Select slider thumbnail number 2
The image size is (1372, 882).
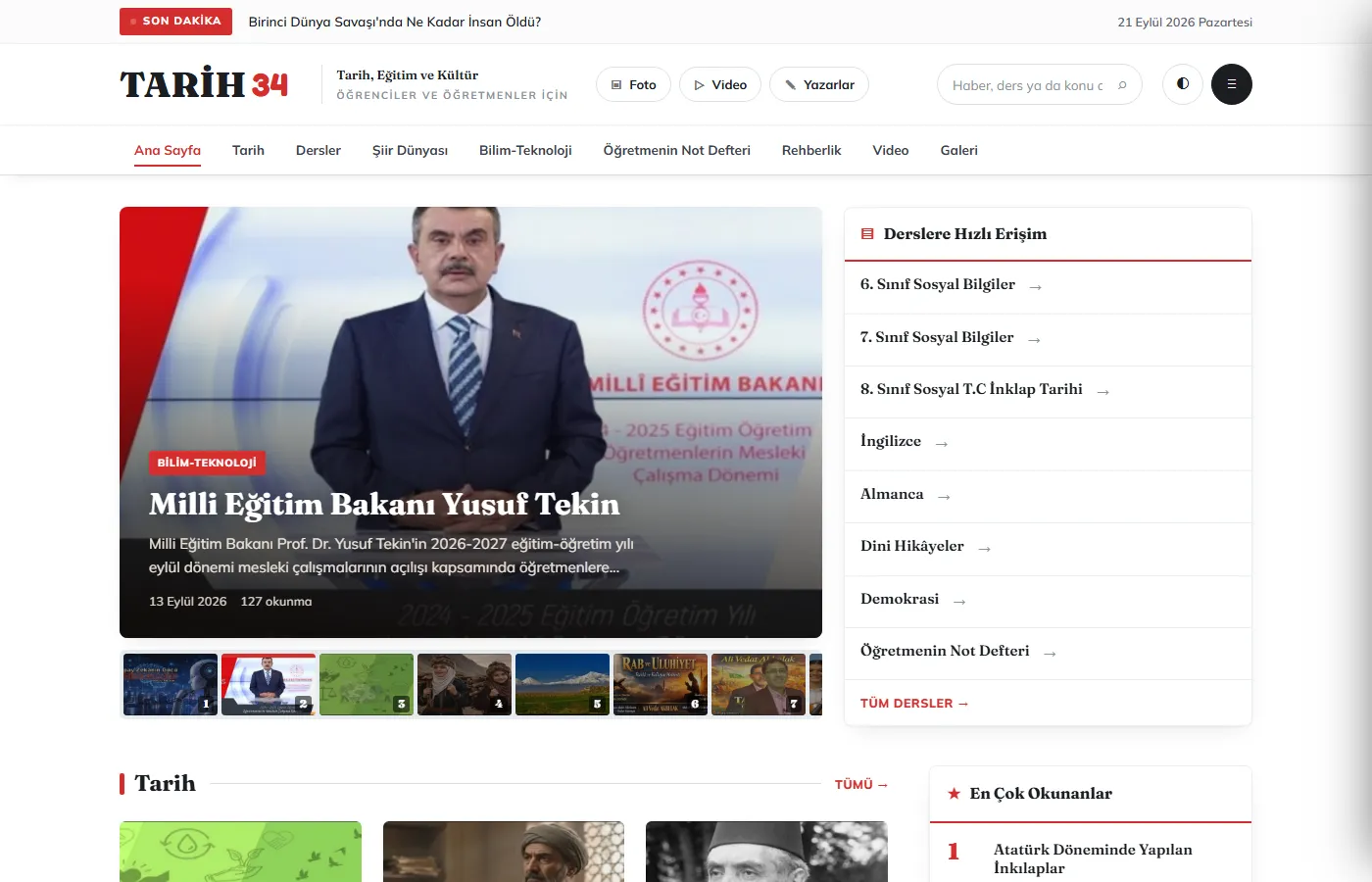tap(269, 684)
